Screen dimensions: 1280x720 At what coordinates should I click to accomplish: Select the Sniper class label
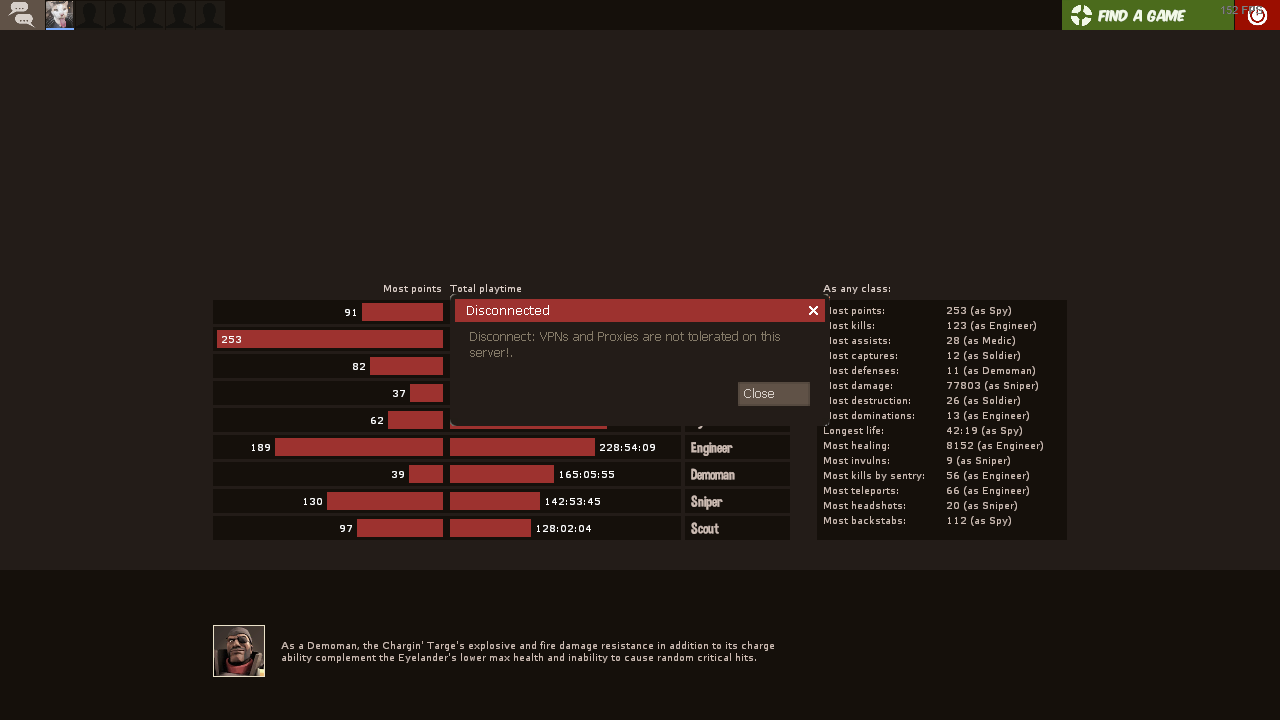point(706,502)
